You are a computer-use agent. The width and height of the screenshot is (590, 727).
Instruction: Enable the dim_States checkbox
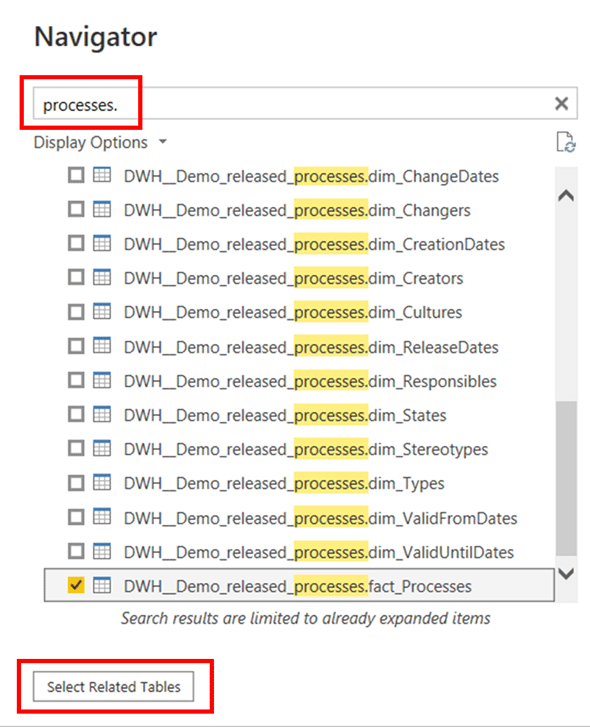[x=76, y=415]
